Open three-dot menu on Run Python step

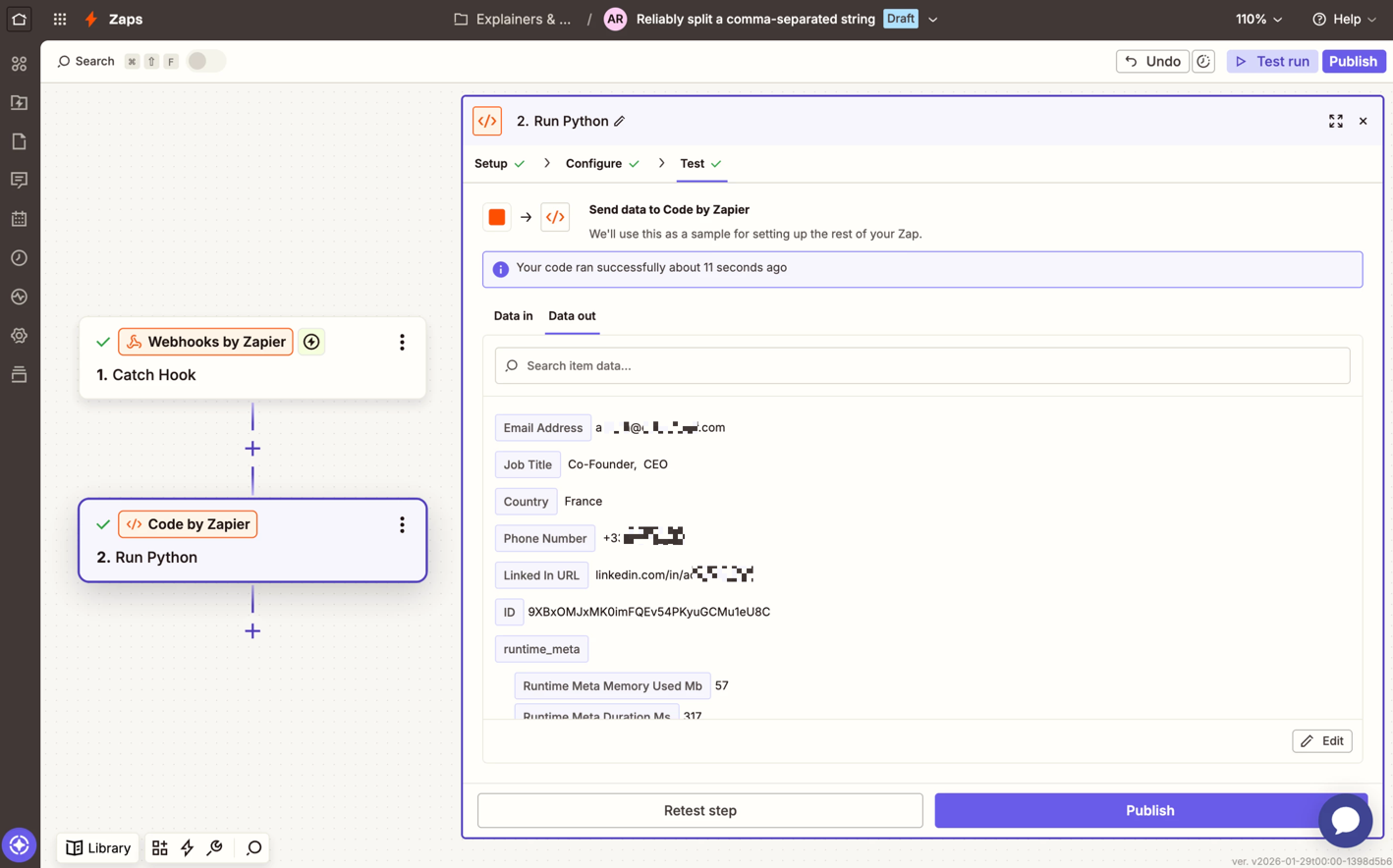tap(402, 525)
